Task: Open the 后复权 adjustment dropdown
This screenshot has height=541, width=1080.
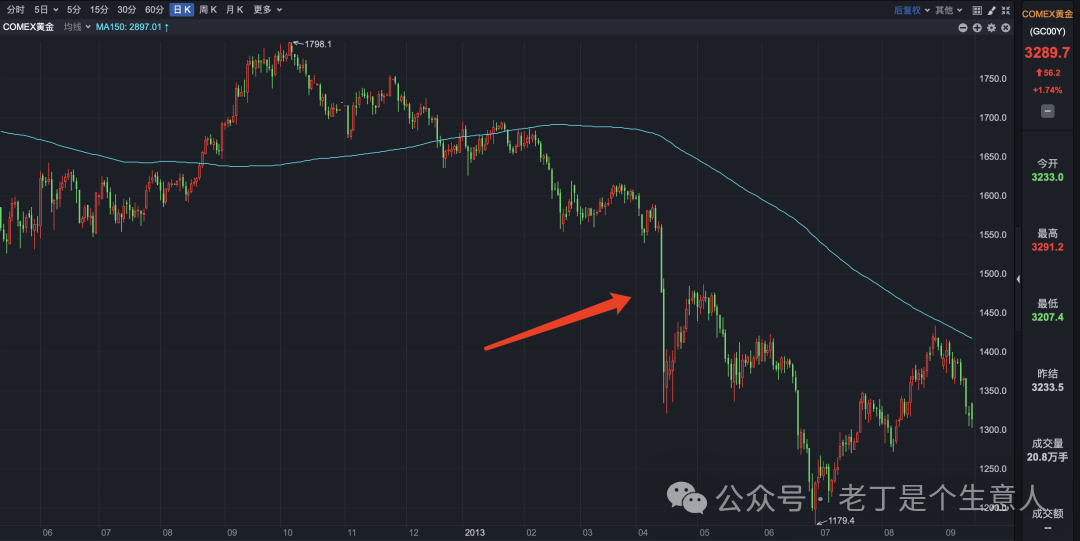Action: click(911, 10)
